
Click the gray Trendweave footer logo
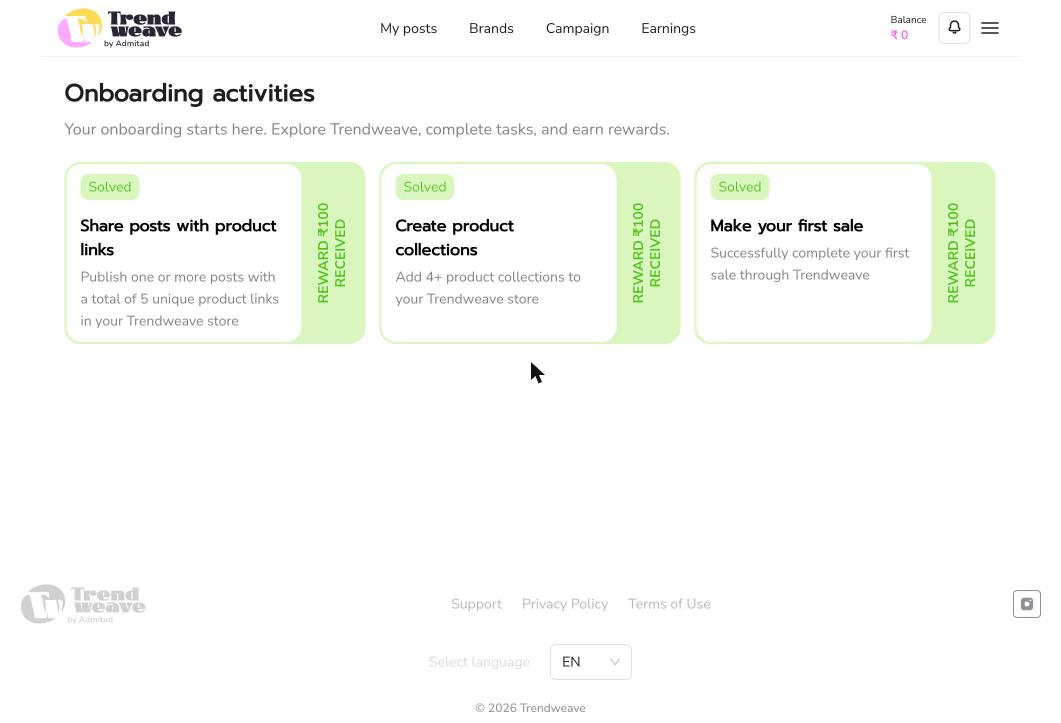click(83, 604)
